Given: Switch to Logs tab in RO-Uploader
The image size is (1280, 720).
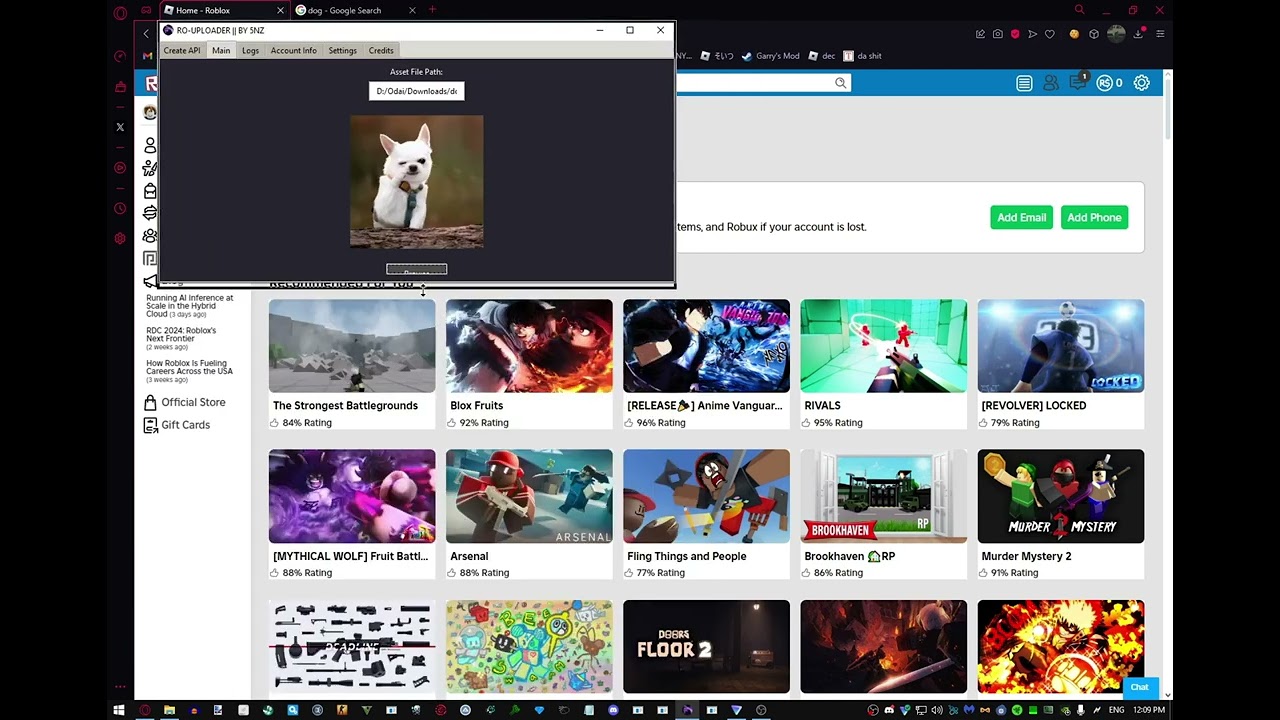Looking at the screenshot, I should click(x=250, y=50).
